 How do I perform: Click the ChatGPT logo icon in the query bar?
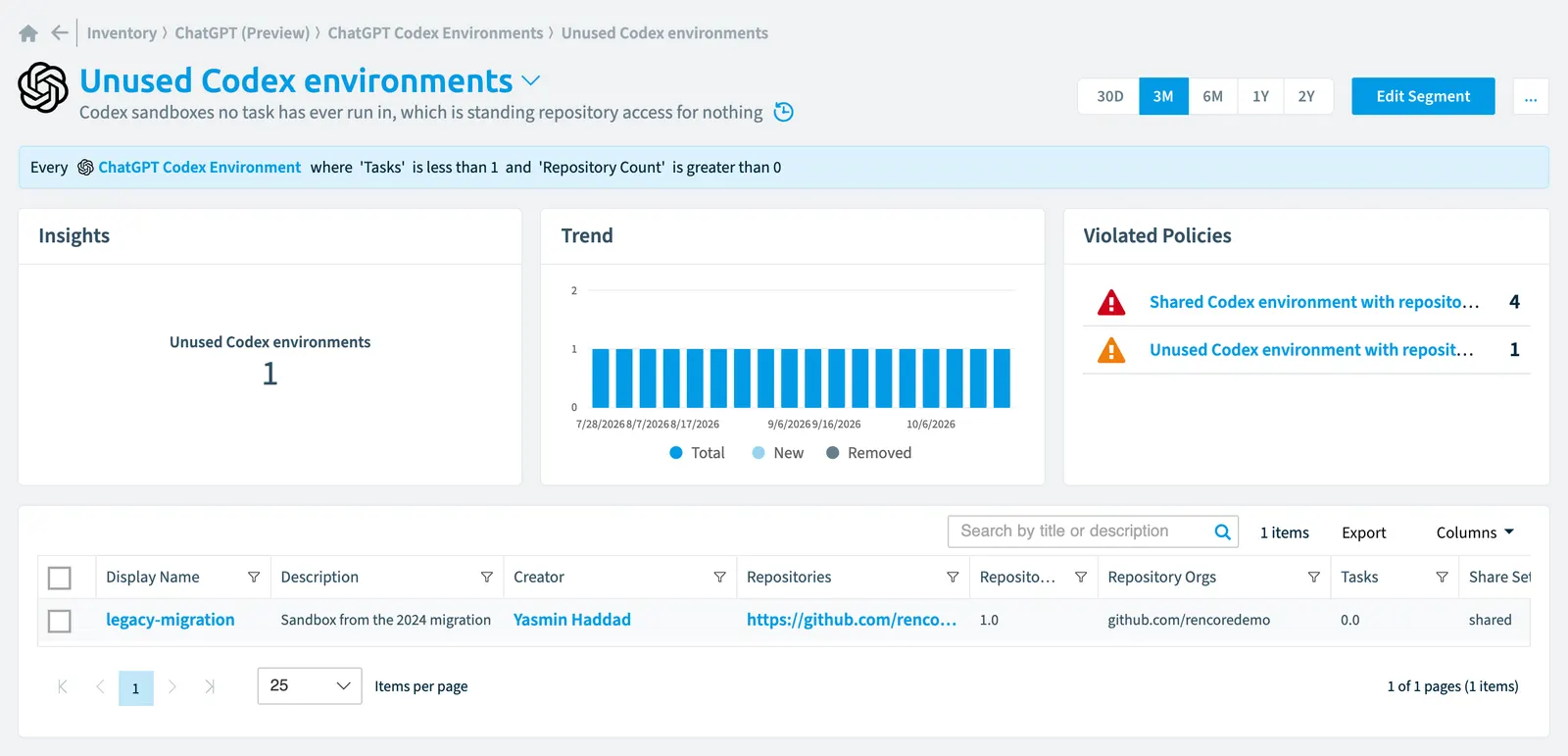tap(85, 168)
